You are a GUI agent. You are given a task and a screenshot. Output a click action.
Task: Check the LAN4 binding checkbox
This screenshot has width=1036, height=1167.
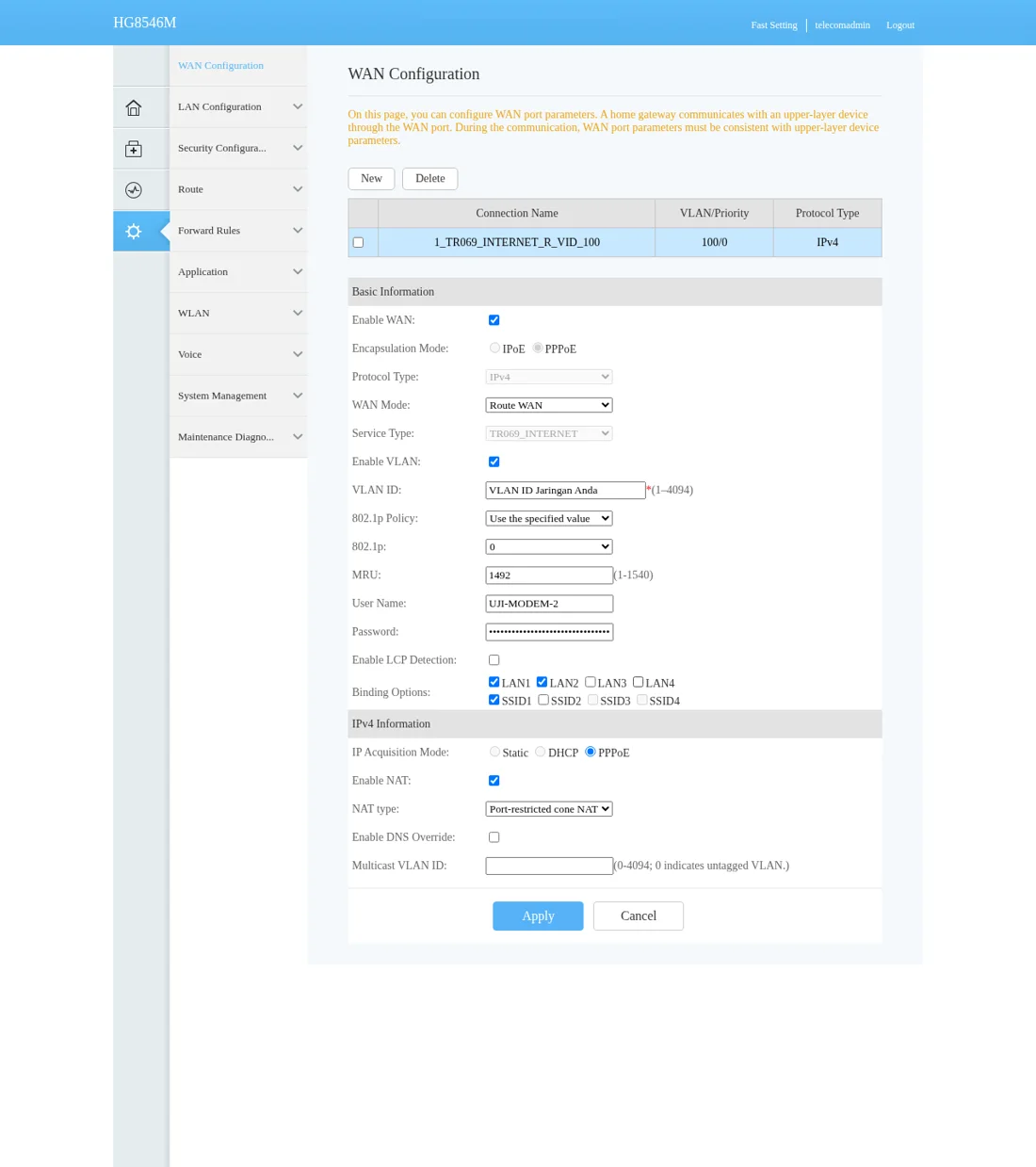pos(638,682)
